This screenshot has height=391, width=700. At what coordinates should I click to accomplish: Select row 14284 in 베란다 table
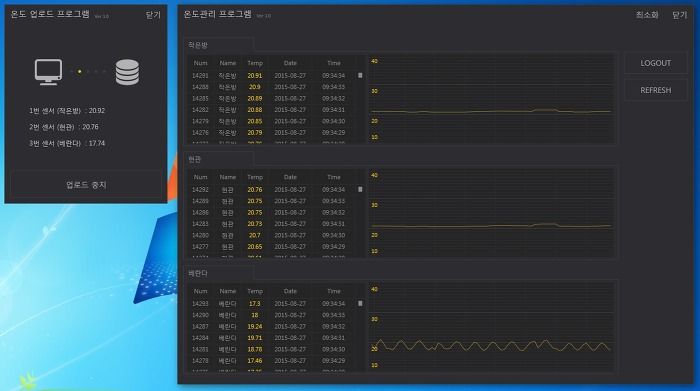pos(271,338)
